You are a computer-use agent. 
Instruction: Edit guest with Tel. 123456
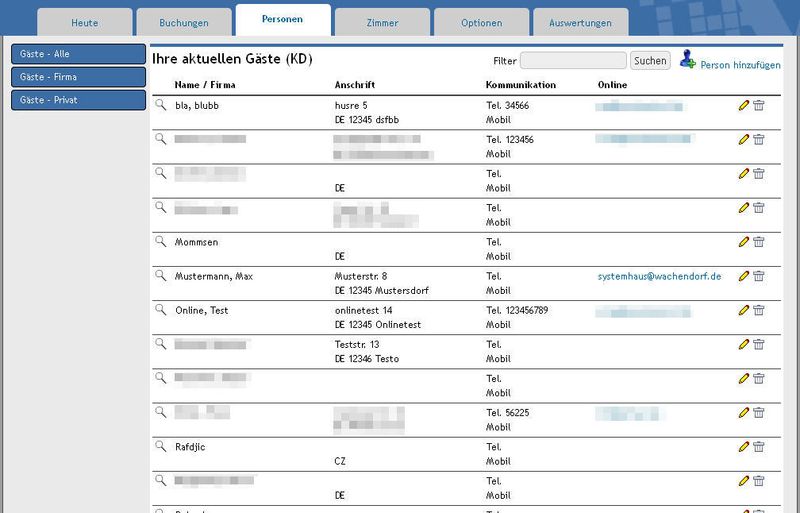[744, 139]
